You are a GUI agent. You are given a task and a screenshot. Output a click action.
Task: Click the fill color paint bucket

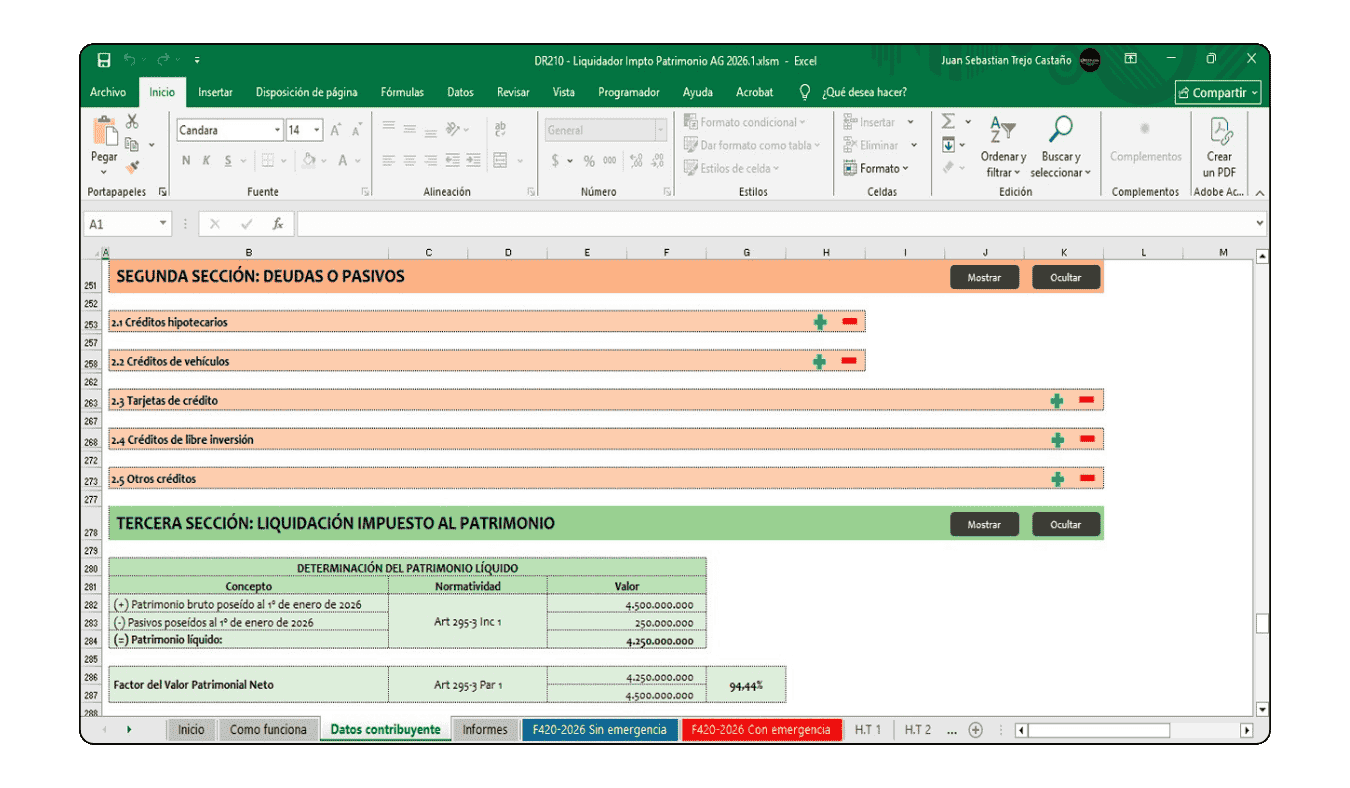pos(308,160)
